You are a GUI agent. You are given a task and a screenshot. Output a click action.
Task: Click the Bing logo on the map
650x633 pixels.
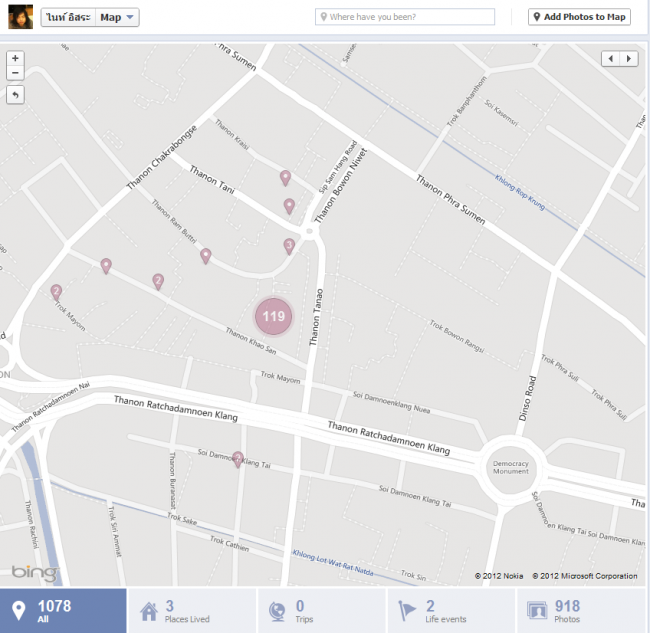tap(35, 573)
